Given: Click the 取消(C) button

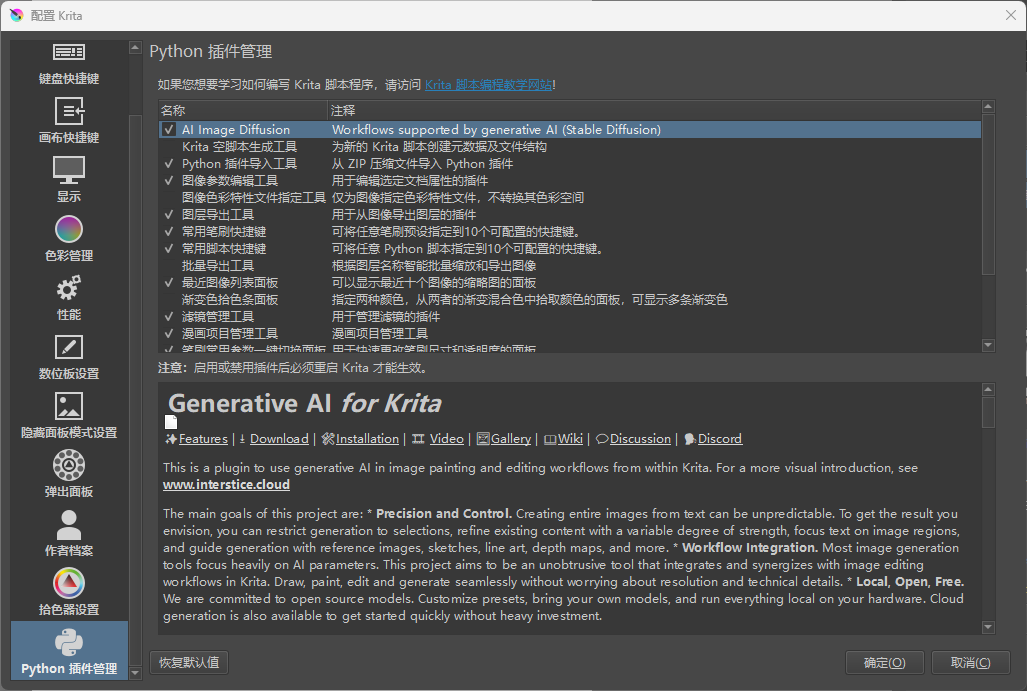Looking at the screenshot, I should 971,663.
